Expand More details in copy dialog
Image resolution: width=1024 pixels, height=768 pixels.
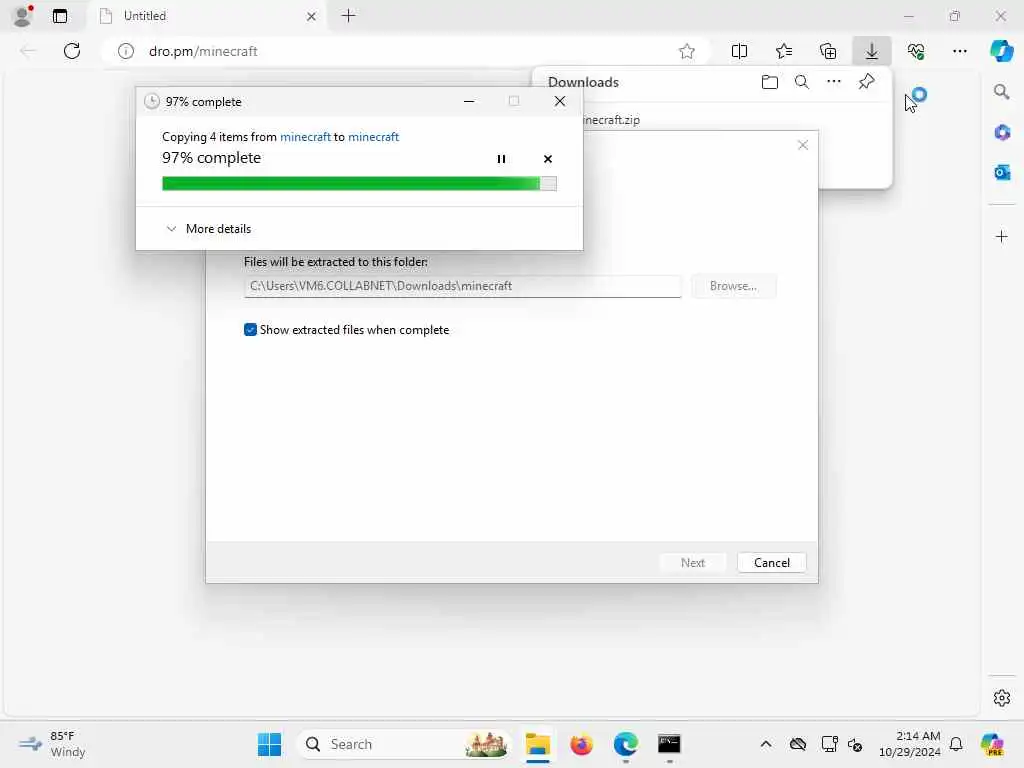(x=208, y=229)
